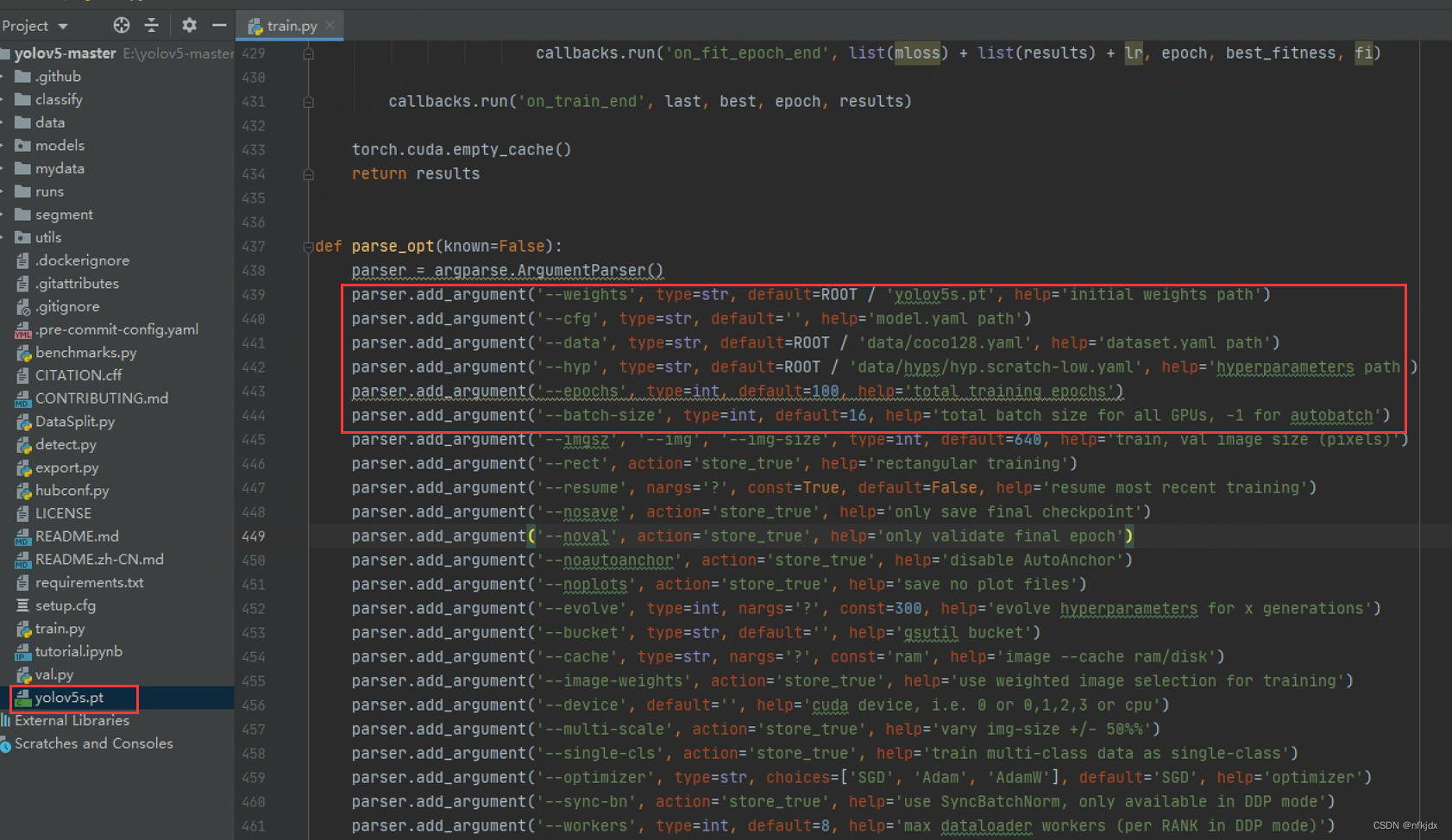Select requirements.txt file icon

[23, 582]
